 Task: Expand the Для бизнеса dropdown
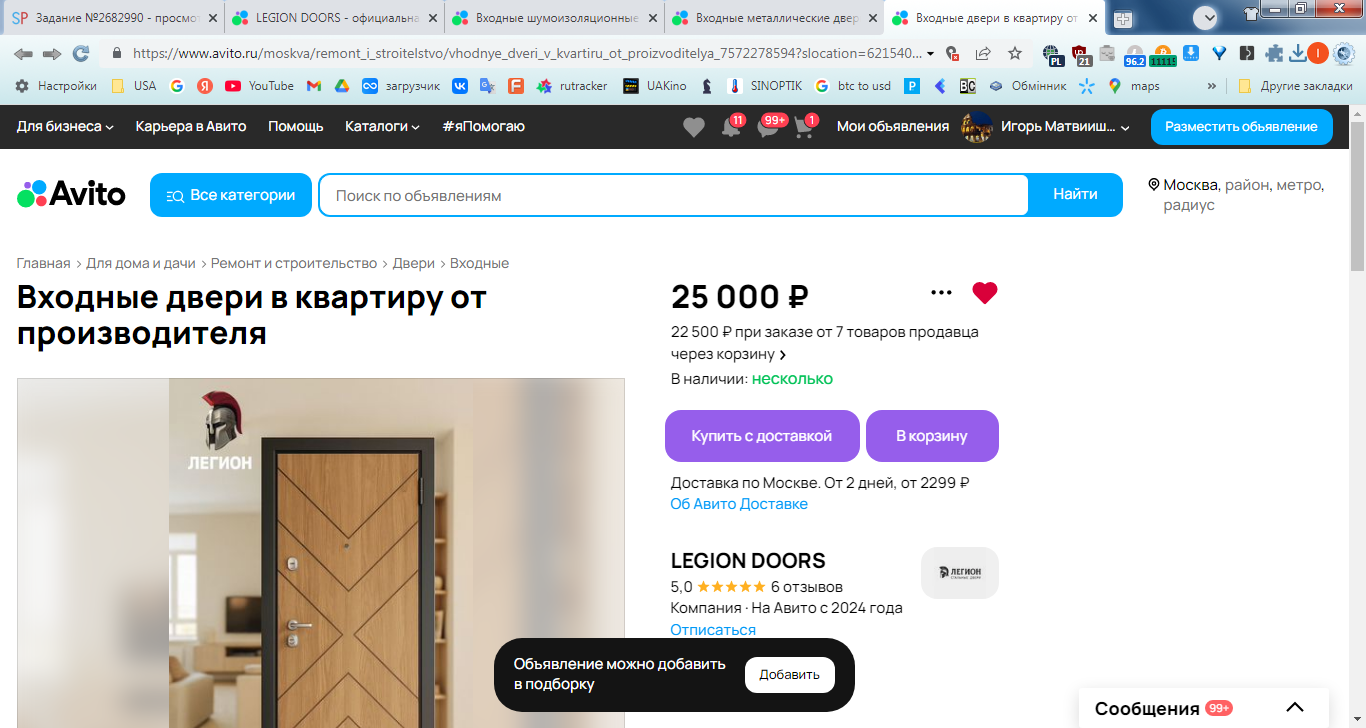pyautogui.click(x=65, y=126)
